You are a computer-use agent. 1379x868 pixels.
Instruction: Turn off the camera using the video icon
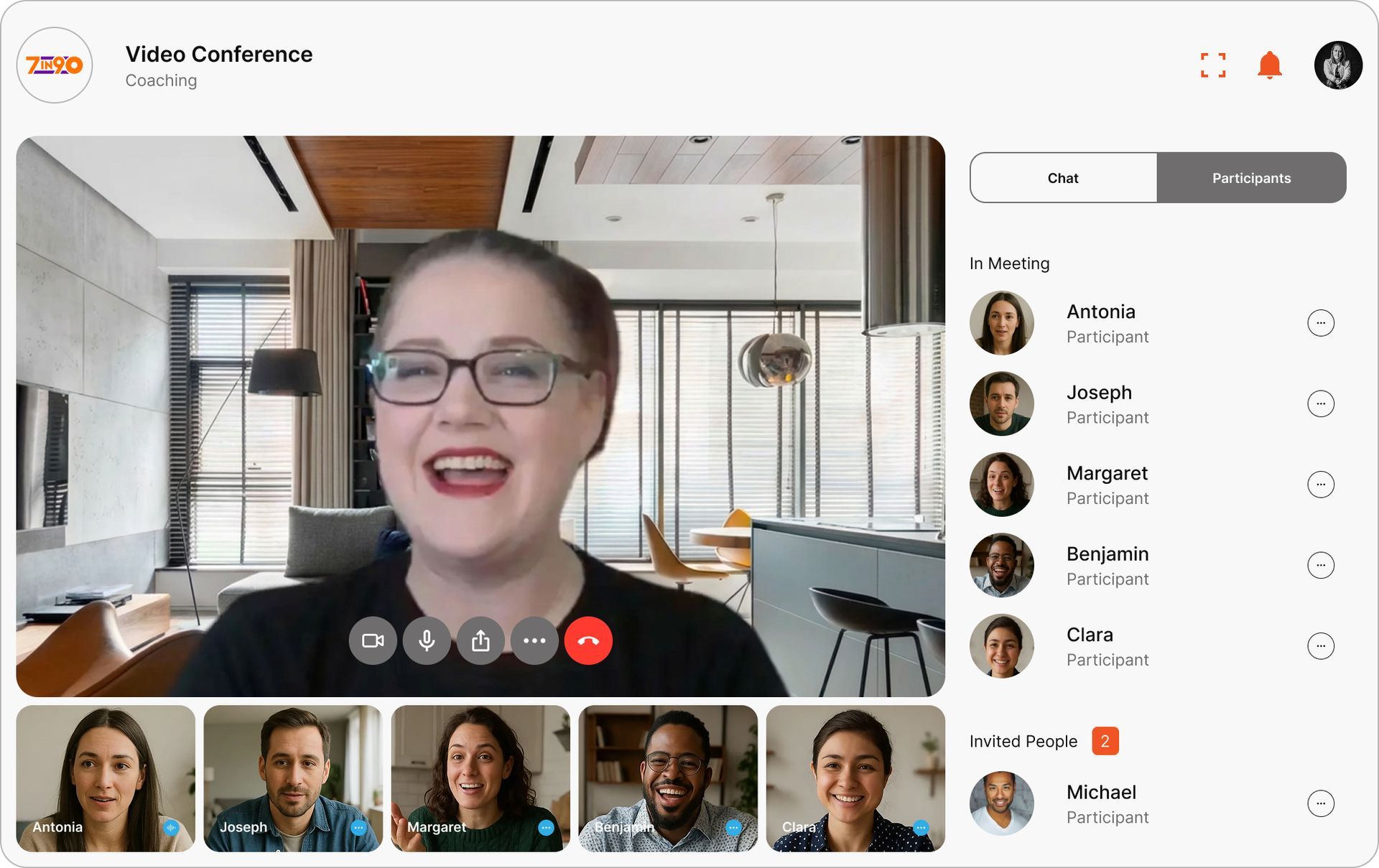coord(372,640)
